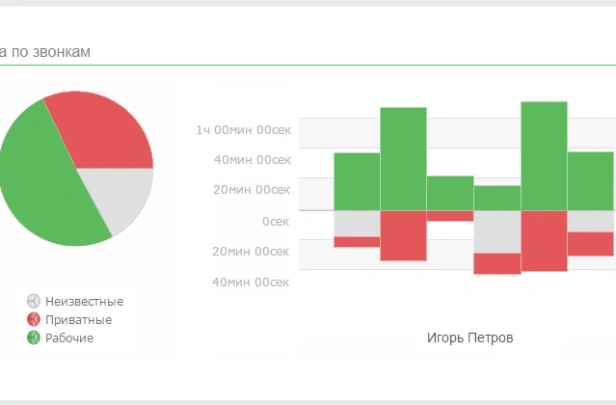Select the red slice of the pie chart
This screenshot has height=405, width=616.
click(x=100, y=132)
